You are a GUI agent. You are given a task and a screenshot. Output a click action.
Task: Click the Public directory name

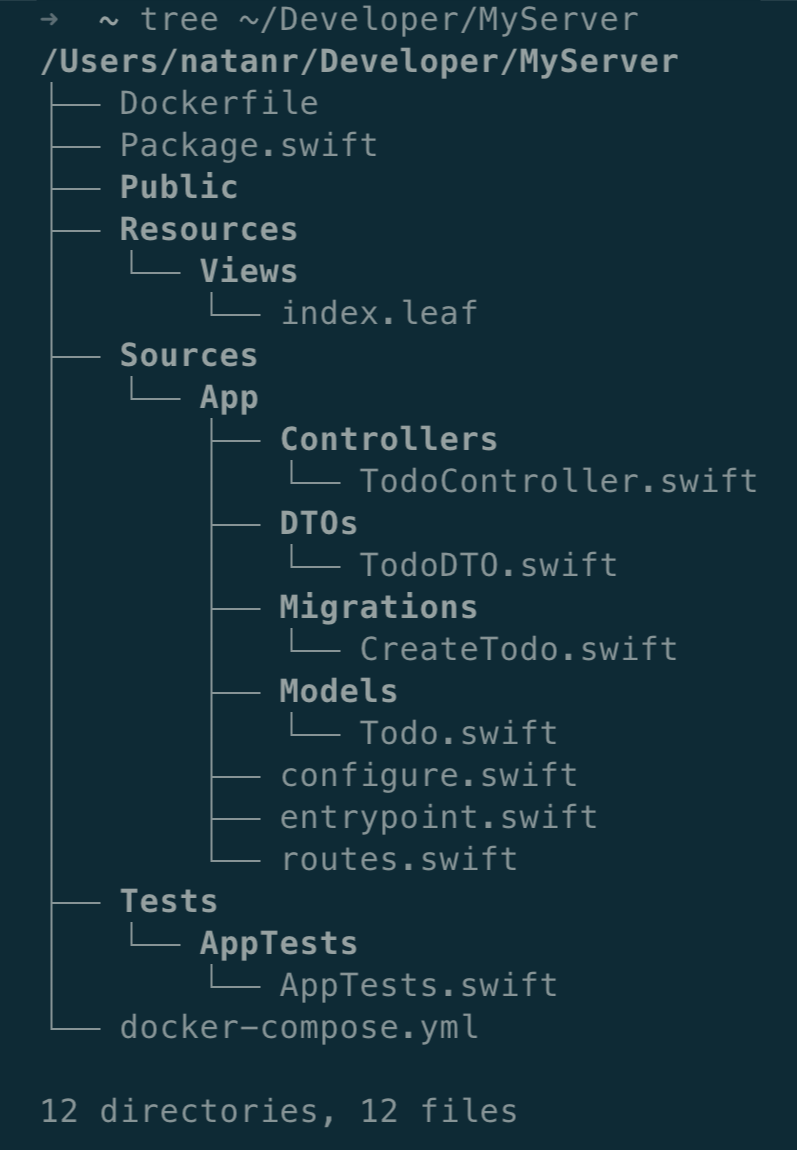(179, 187)
